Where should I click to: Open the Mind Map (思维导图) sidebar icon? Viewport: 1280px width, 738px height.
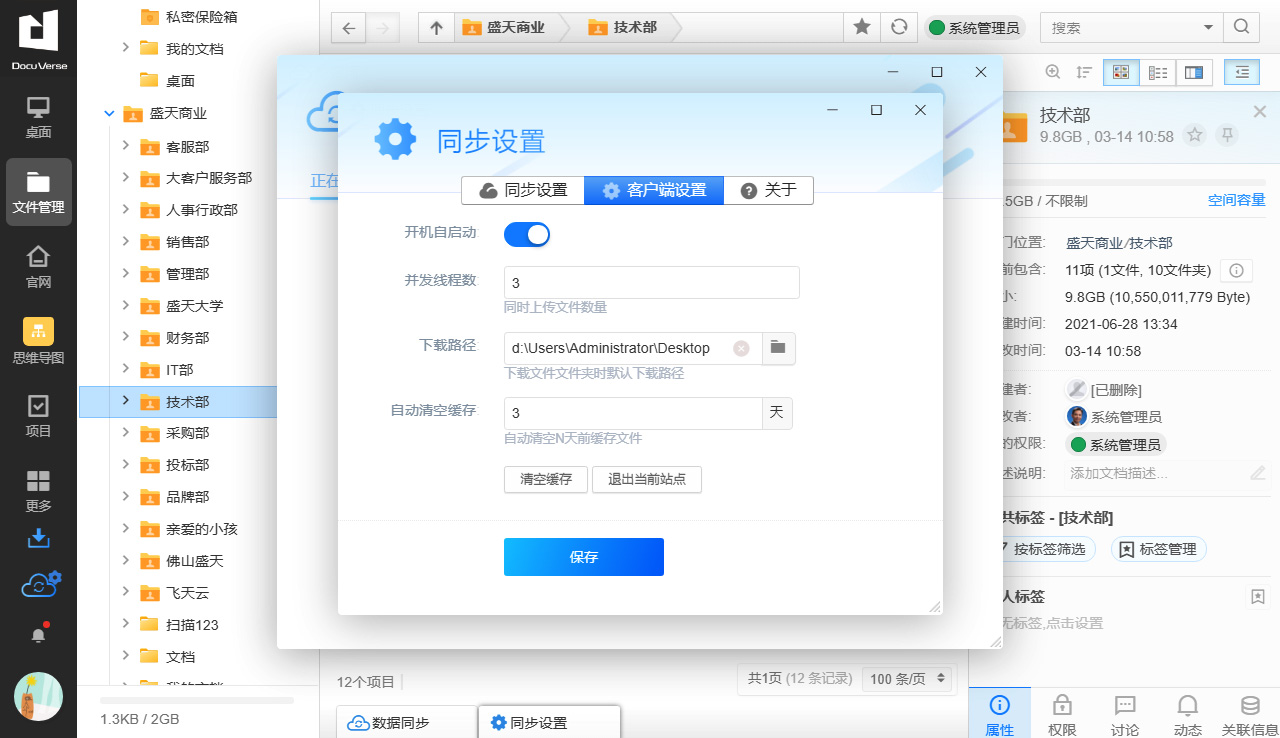(38, 340)
